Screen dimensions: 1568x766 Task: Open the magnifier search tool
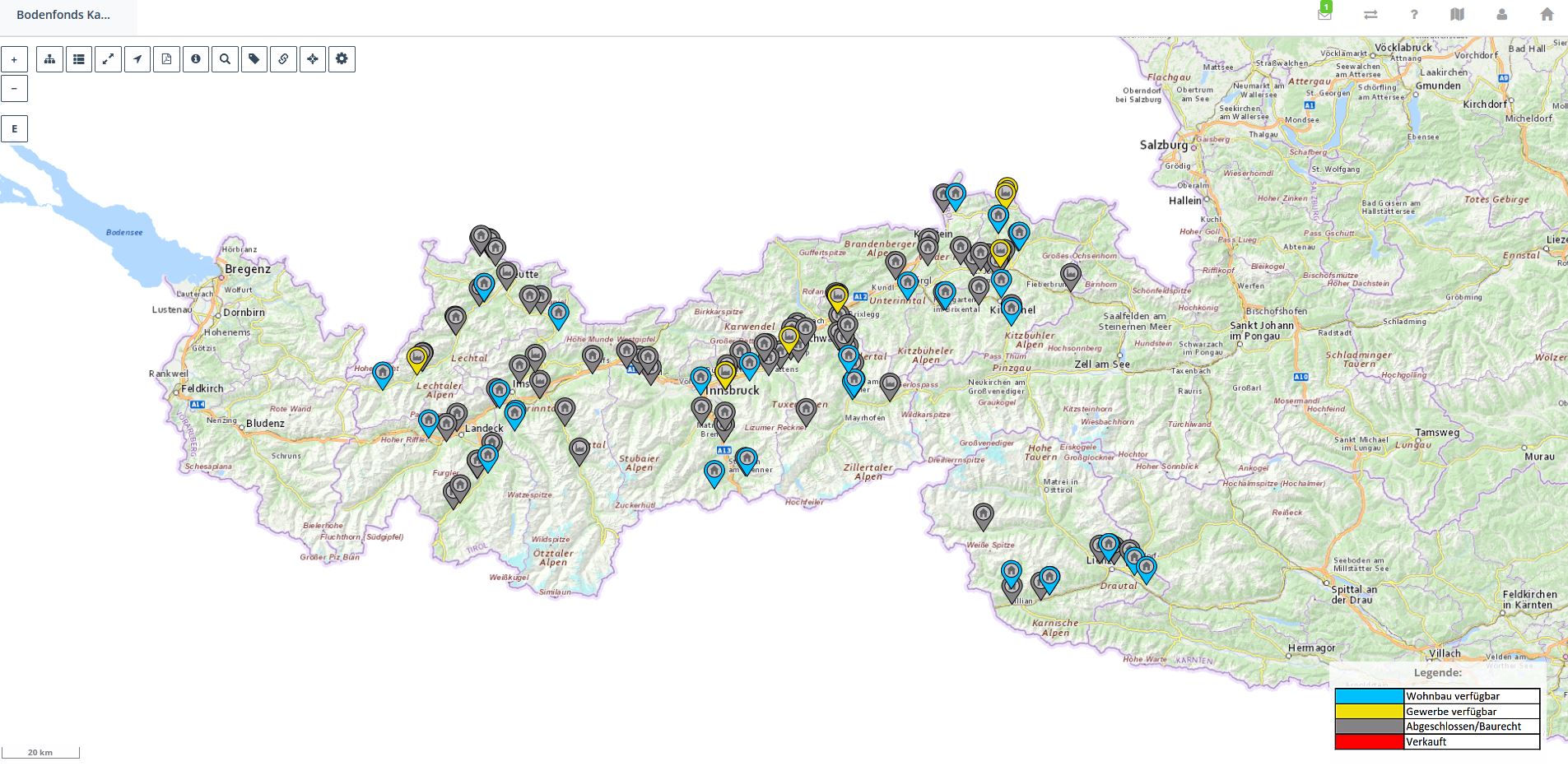[x=225, y=59]
